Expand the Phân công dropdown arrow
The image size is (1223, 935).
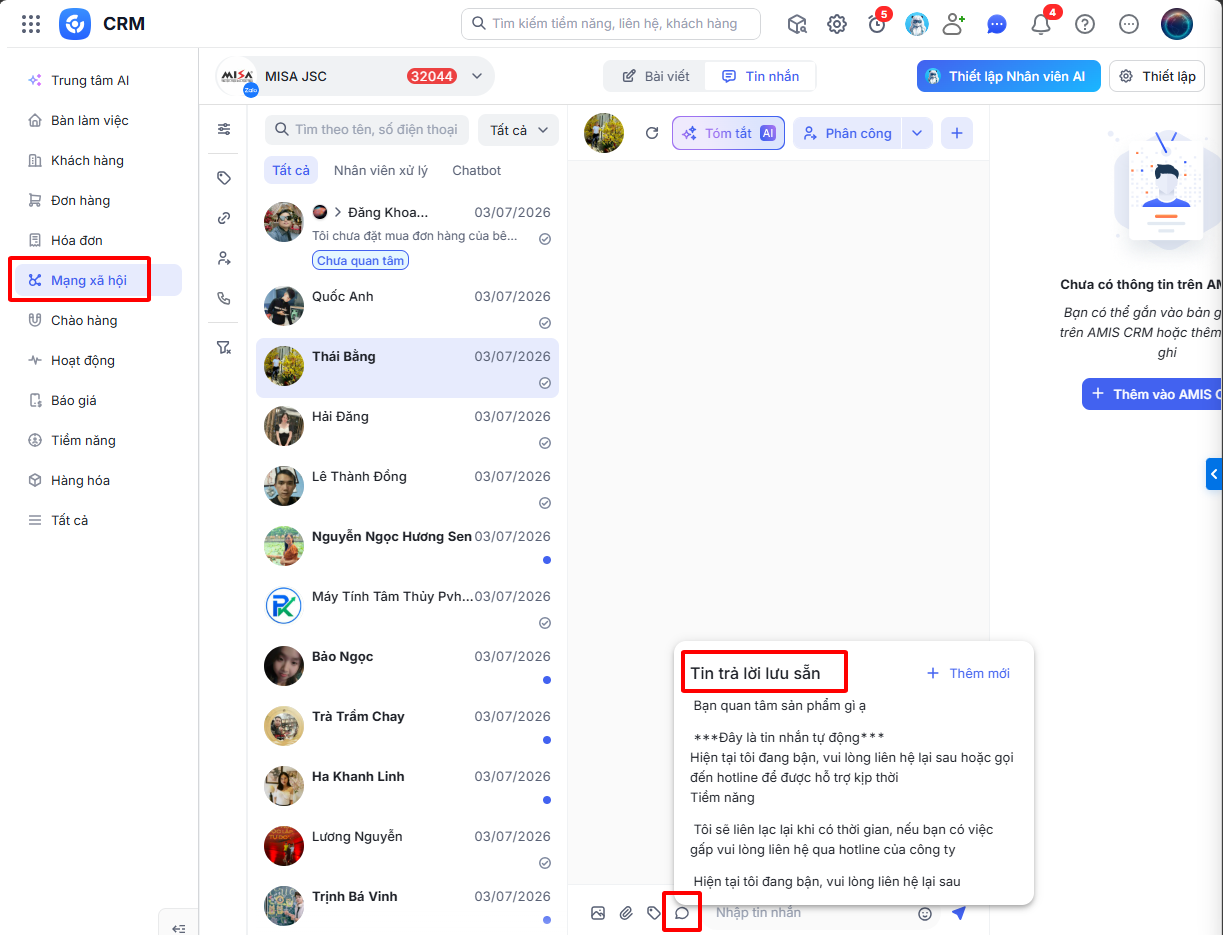918,133
